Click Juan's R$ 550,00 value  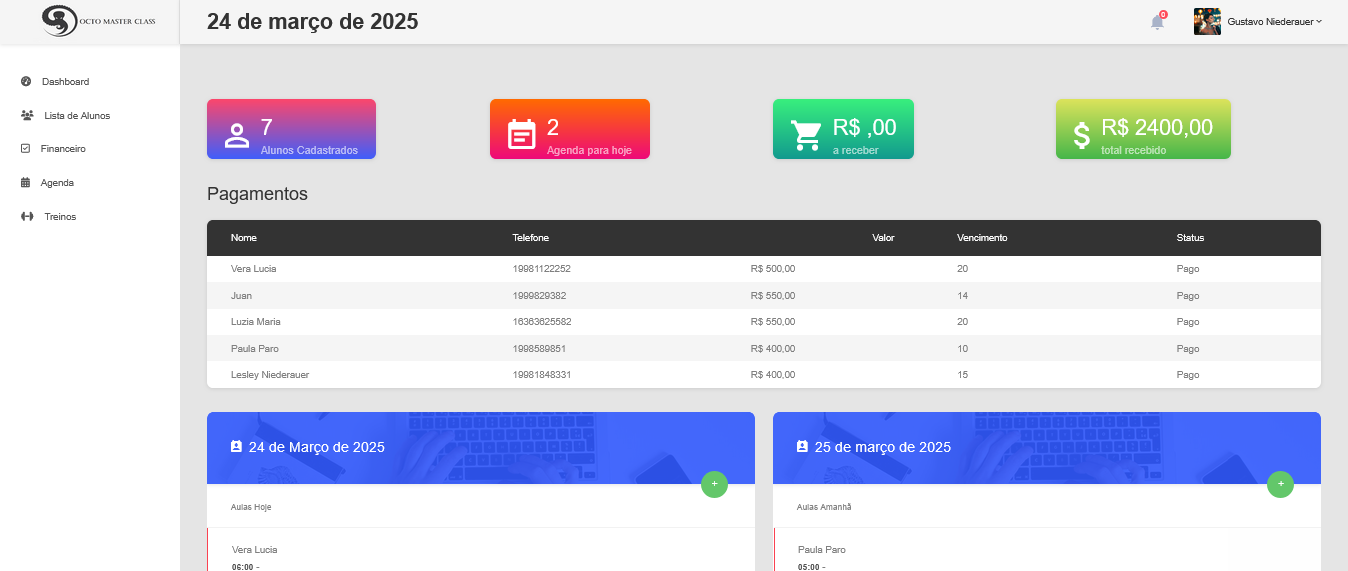pyautogui.click(x=773, y=296)
